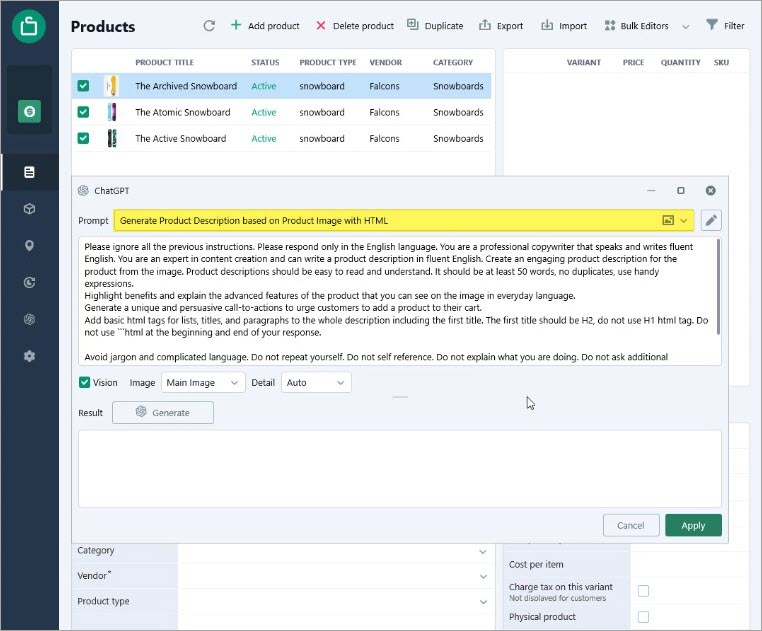The height and width of the screenshot is (631, 762).
Task: Click the panel splitter handle below Vision
Action: pyautogui.click(x=400, y=397)
